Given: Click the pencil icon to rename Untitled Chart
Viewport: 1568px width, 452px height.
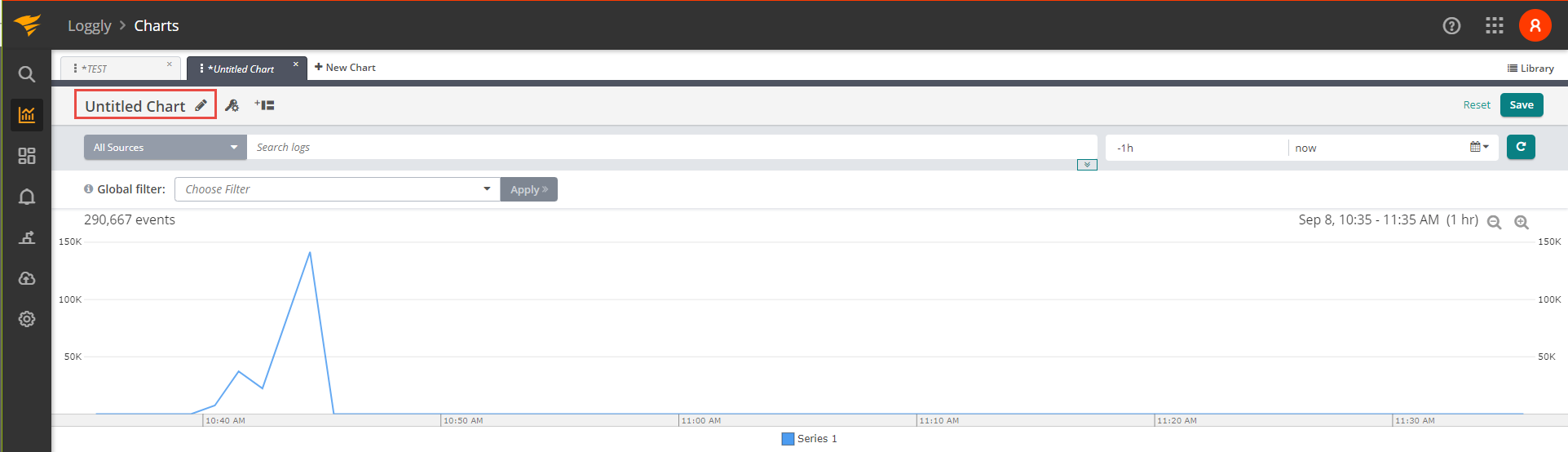Looking at the screenshot, I should pos(201,106).
